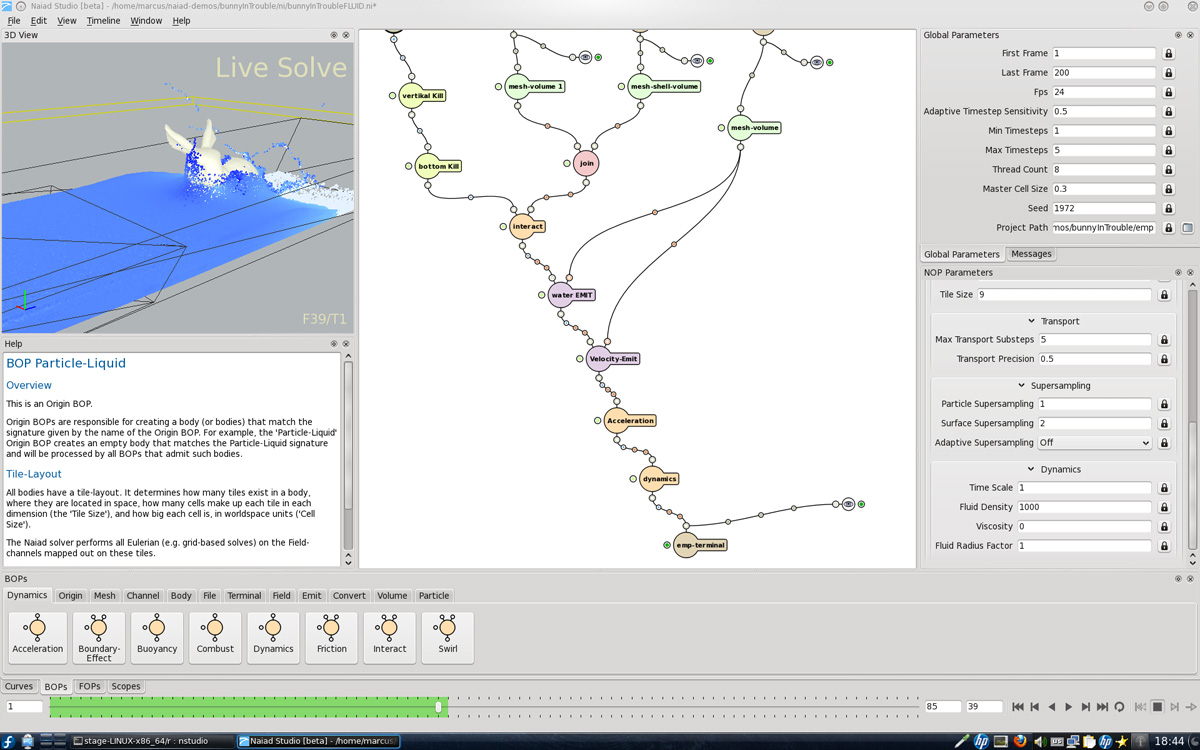The width and height of the screenshot is (1200, 750).
Task: Browse for the Project Path
Action: [1187, 228]
